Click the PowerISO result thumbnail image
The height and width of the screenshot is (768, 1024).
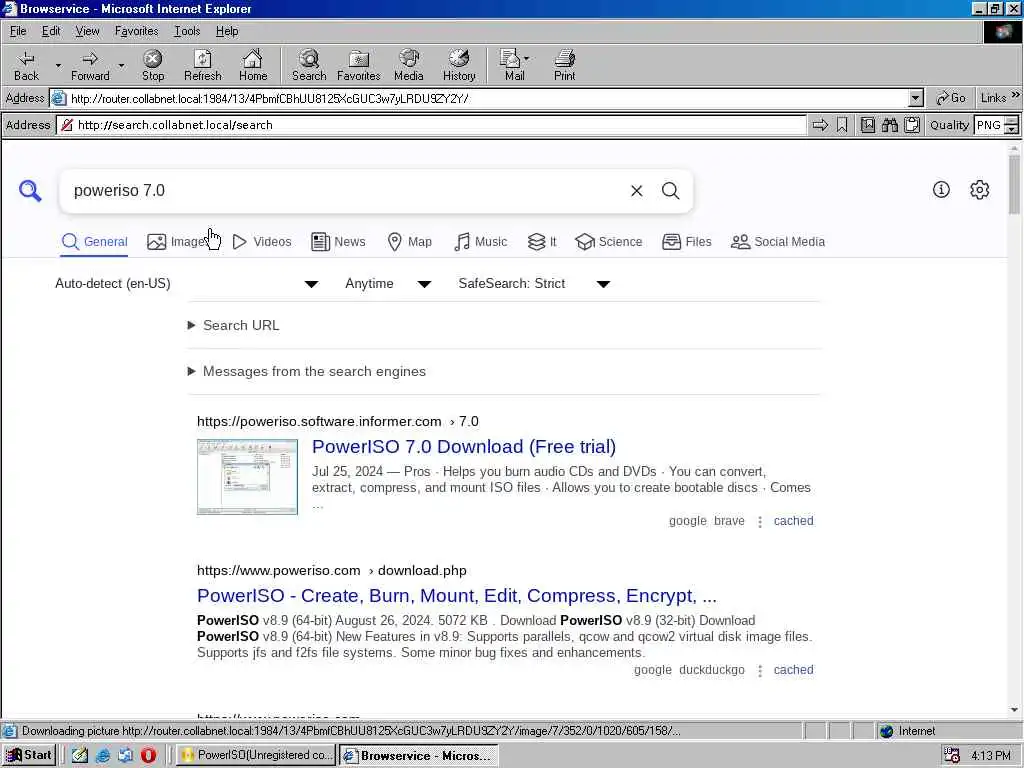[x=248, y=477]
